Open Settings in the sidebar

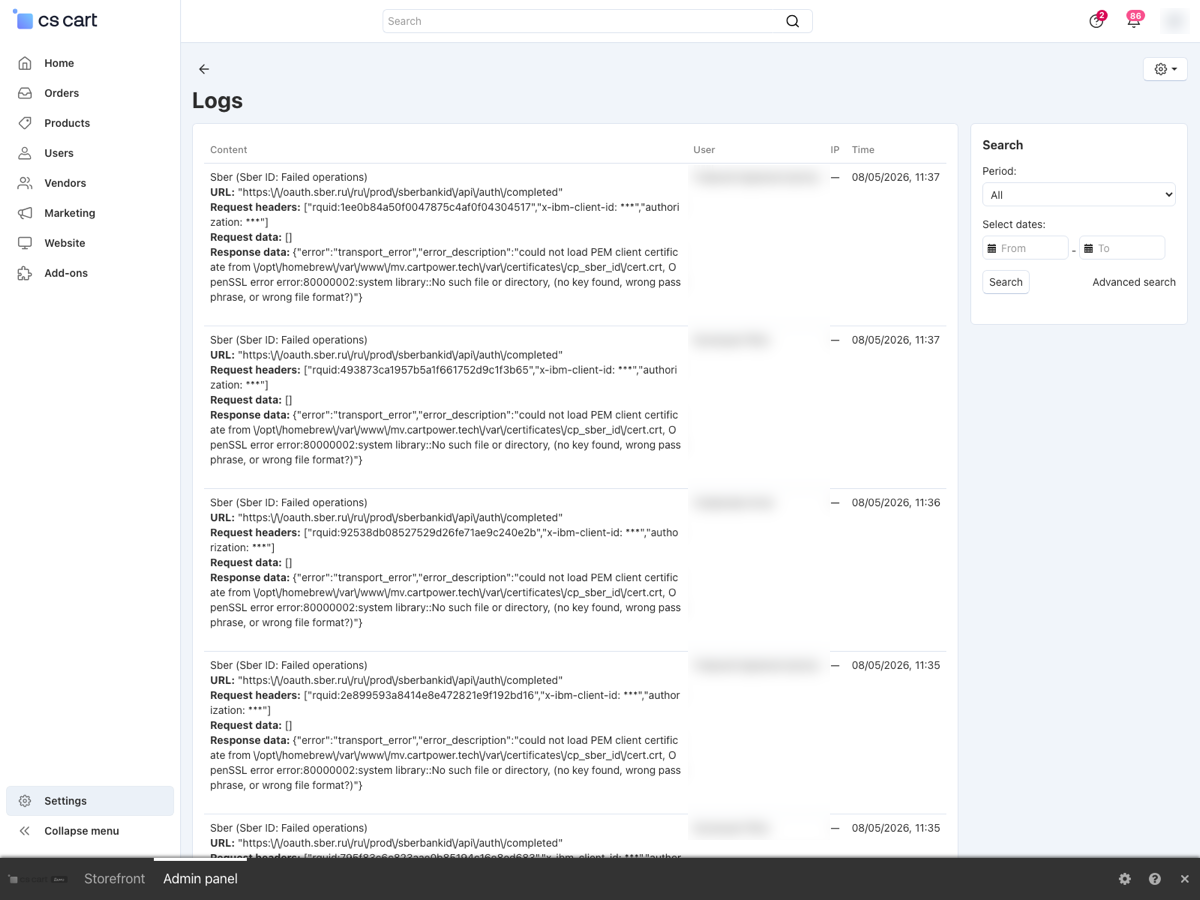pos(90,801)
